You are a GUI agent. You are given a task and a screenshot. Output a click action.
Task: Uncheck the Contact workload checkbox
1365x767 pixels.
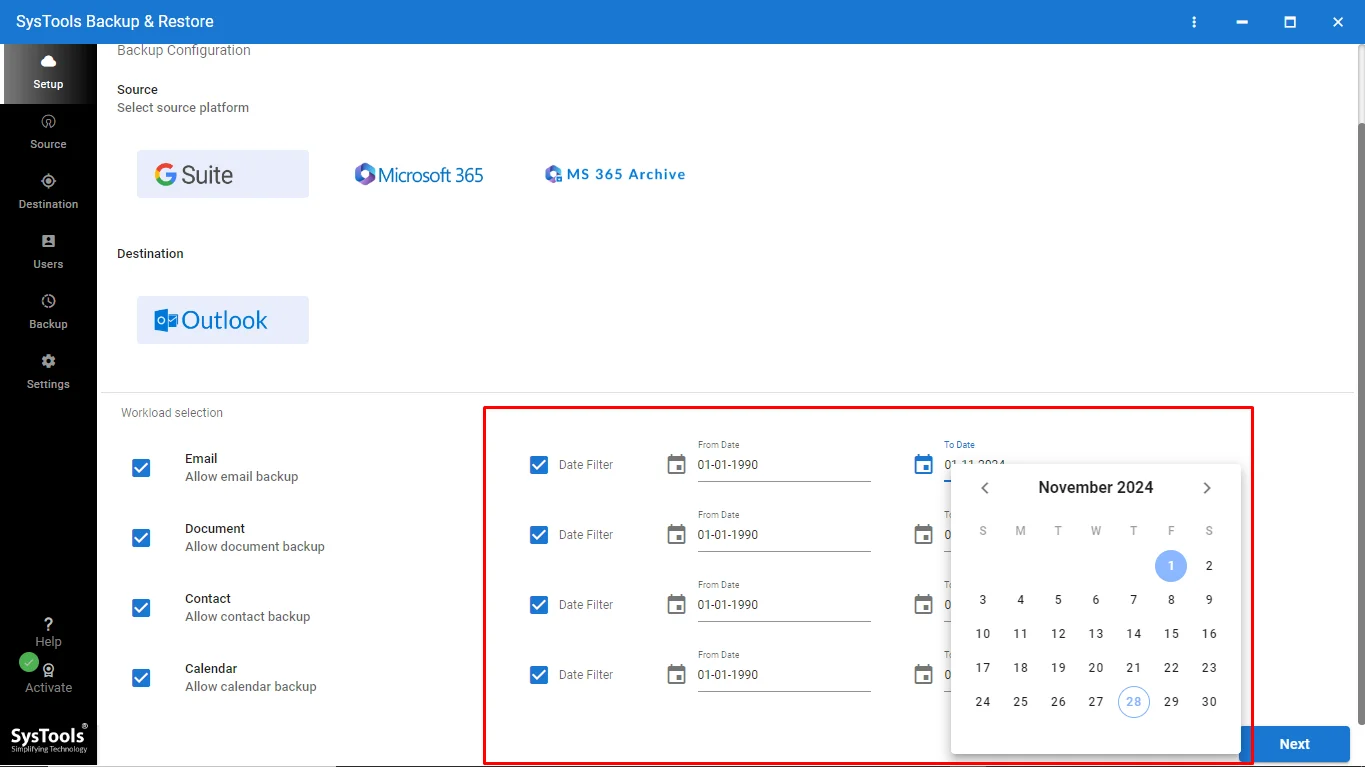pyautogui.click(x=141, y=608)
